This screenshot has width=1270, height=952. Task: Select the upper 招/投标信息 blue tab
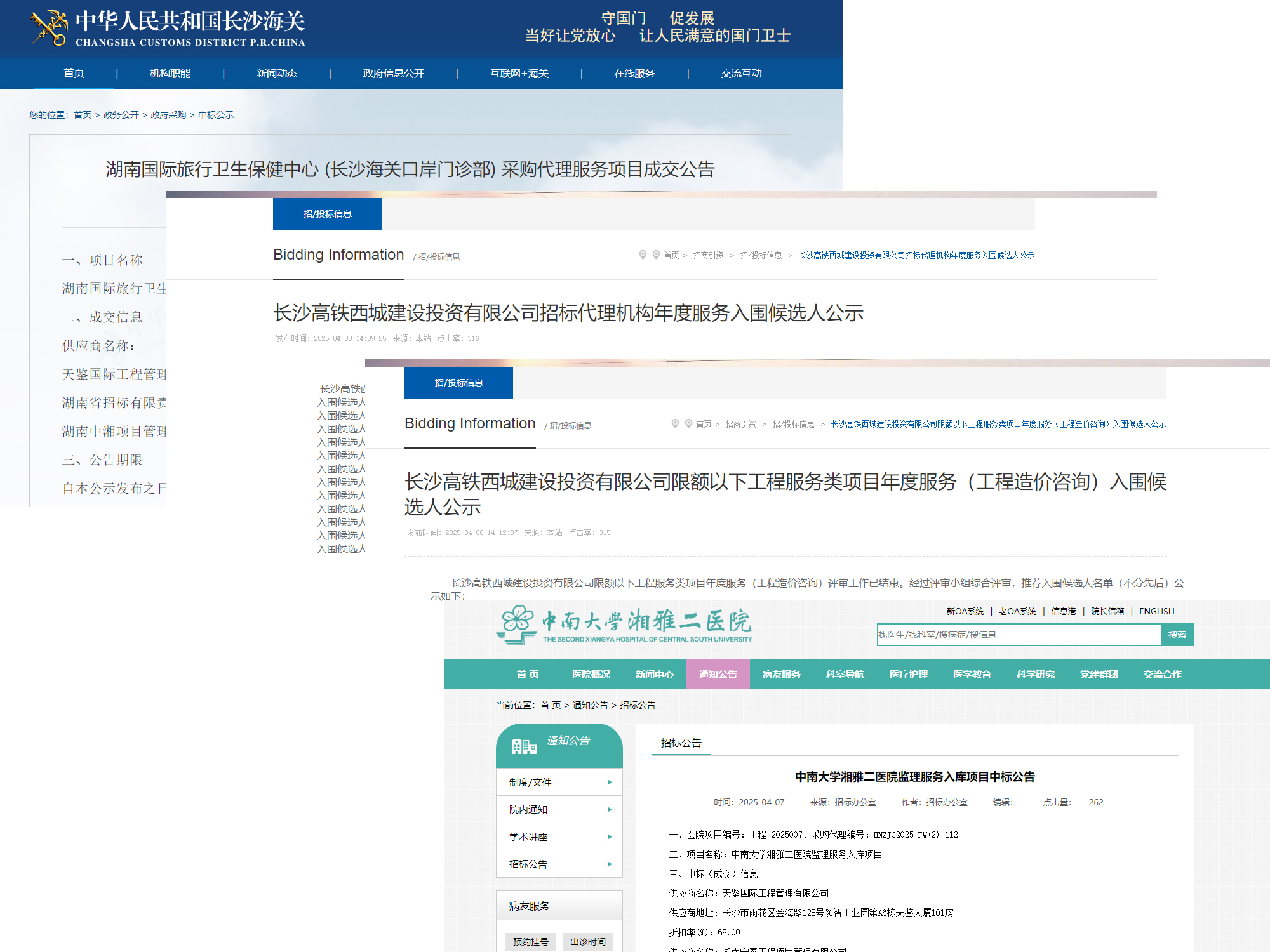click(327, 214)
